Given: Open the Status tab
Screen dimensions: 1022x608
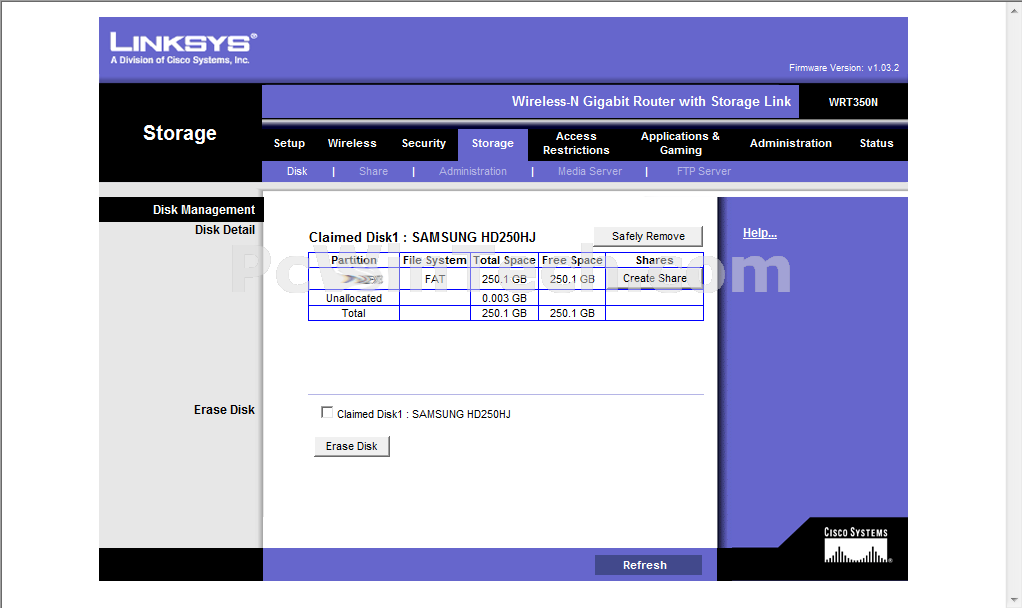Looking at the screenshot, I should tap(876, 143).
